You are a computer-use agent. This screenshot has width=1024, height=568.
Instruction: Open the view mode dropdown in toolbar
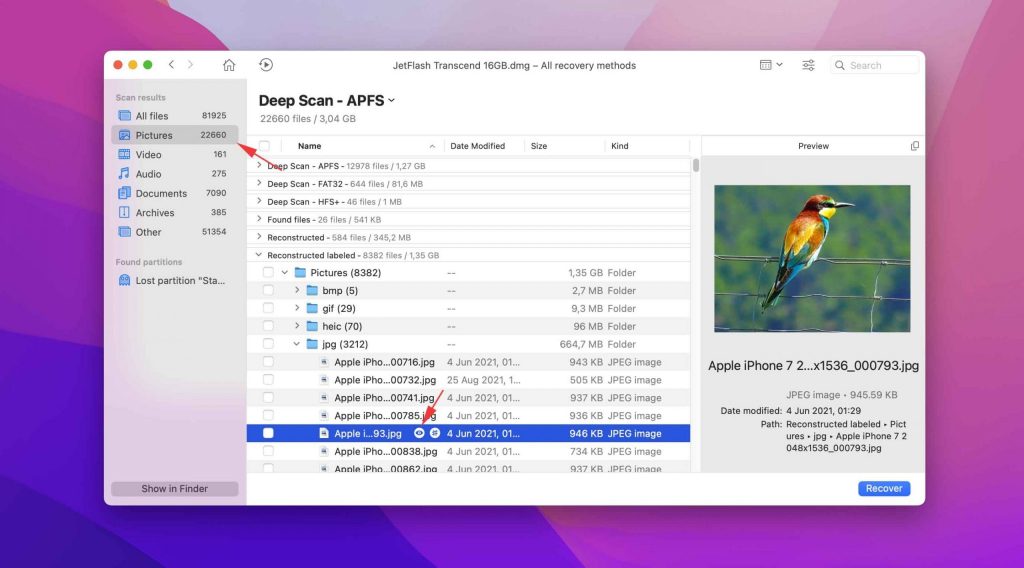[x=771, y=65]
